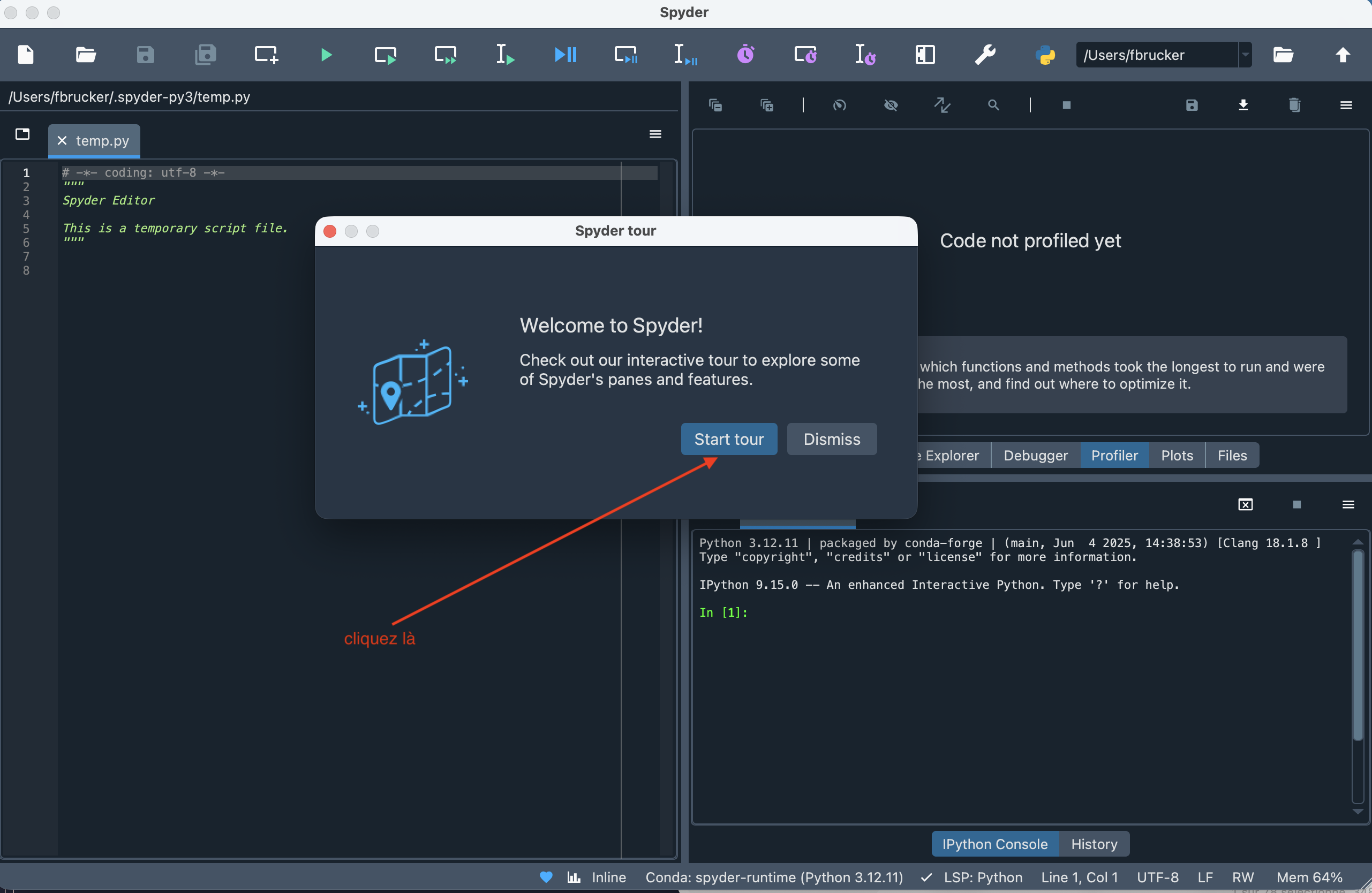The image size is (1372, 893).
Task: Browse for a working directory folder
Action: pos(1283,55)
